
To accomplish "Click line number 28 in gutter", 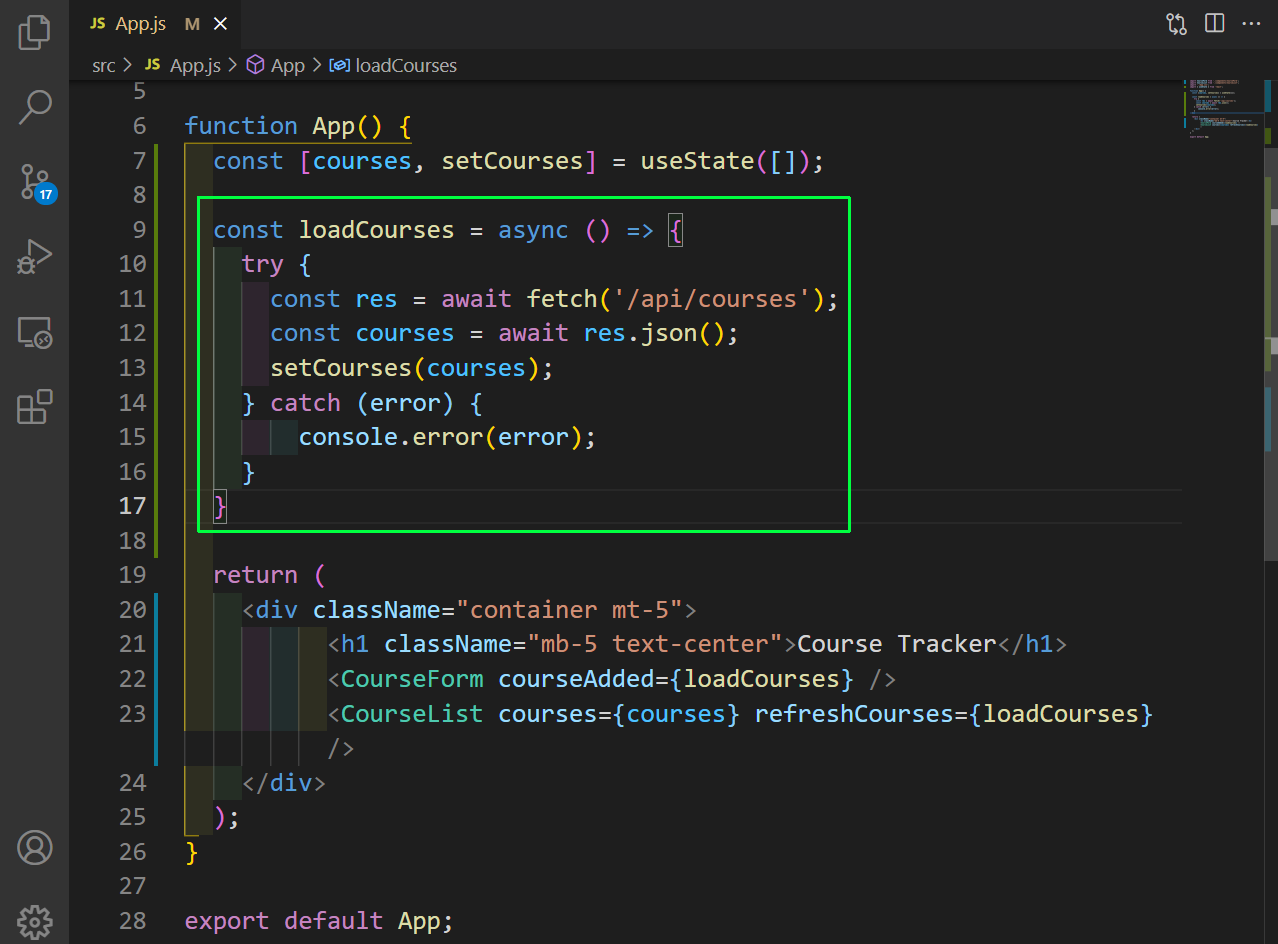I will [133, 921].
